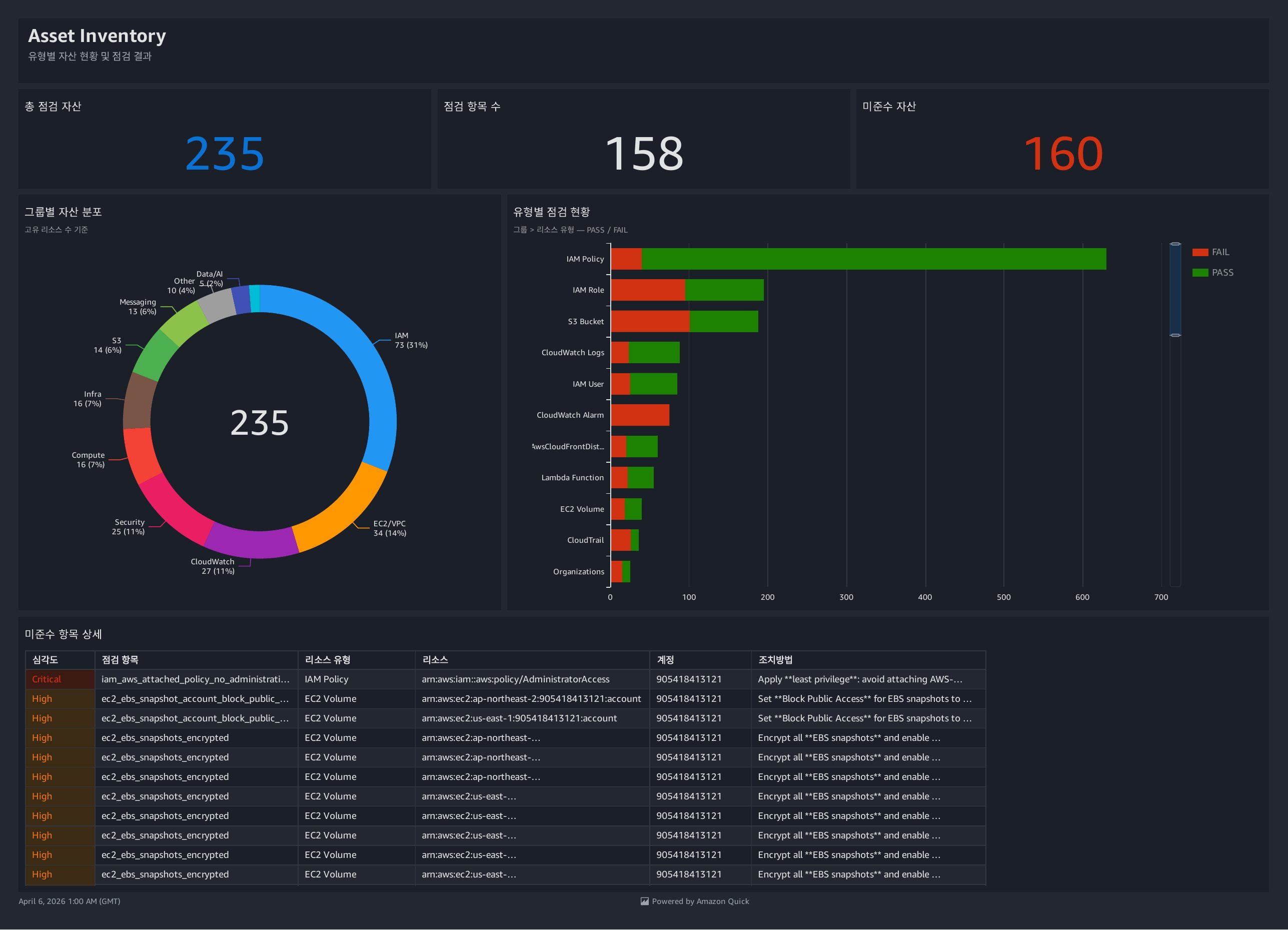Click the Security 25 (11%) donut label
This screenshot has height=930, width=1288.
129,527
